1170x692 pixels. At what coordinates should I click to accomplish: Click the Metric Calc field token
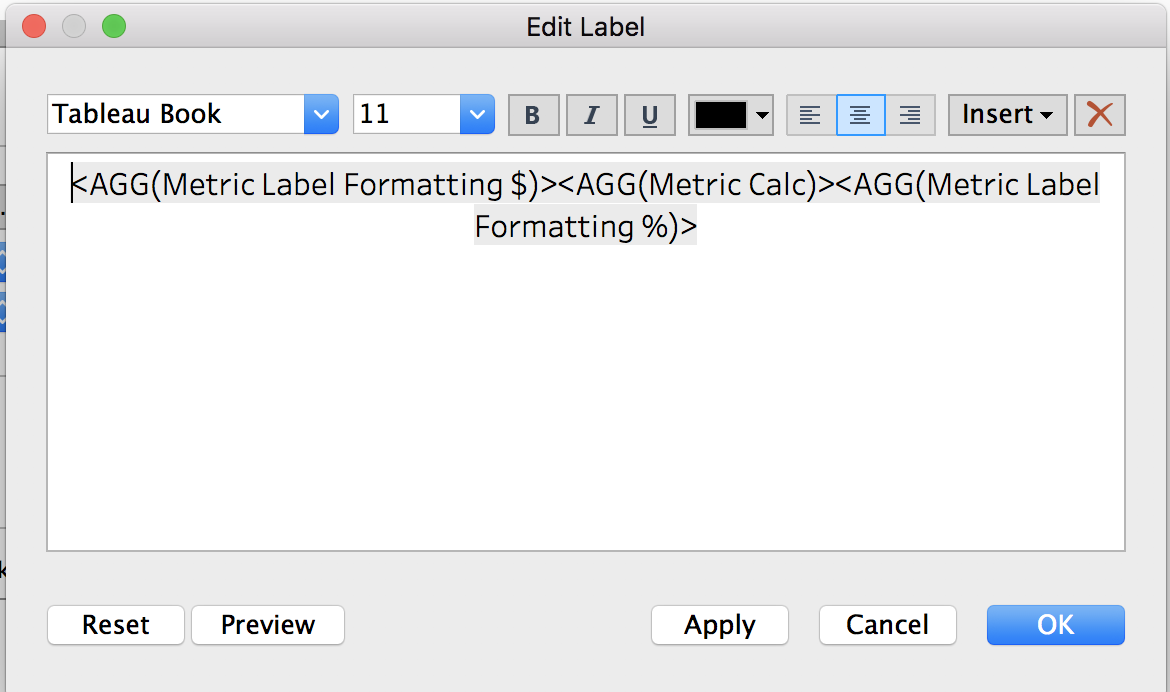(x=696, y=184)
